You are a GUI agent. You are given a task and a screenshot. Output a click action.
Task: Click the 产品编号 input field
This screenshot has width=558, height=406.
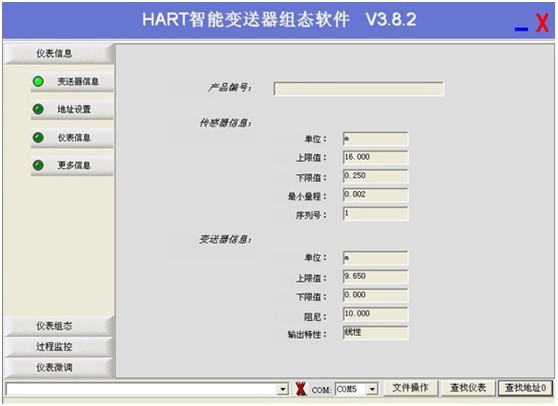pyautogui.click(x=358, y=89)
